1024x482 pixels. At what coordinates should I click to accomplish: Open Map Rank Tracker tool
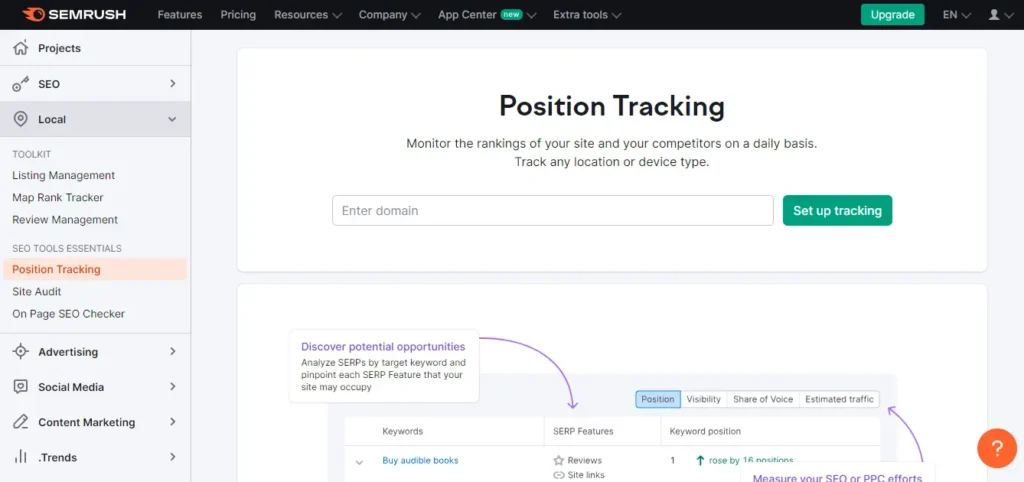57,197
